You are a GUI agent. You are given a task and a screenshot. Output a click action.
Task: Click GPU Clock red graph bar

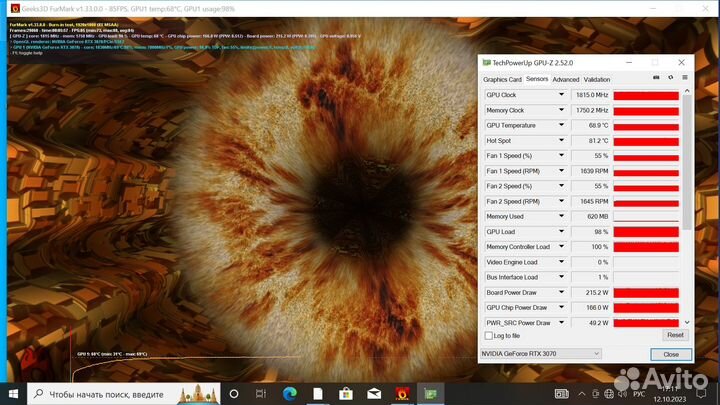tap(646, 95)
